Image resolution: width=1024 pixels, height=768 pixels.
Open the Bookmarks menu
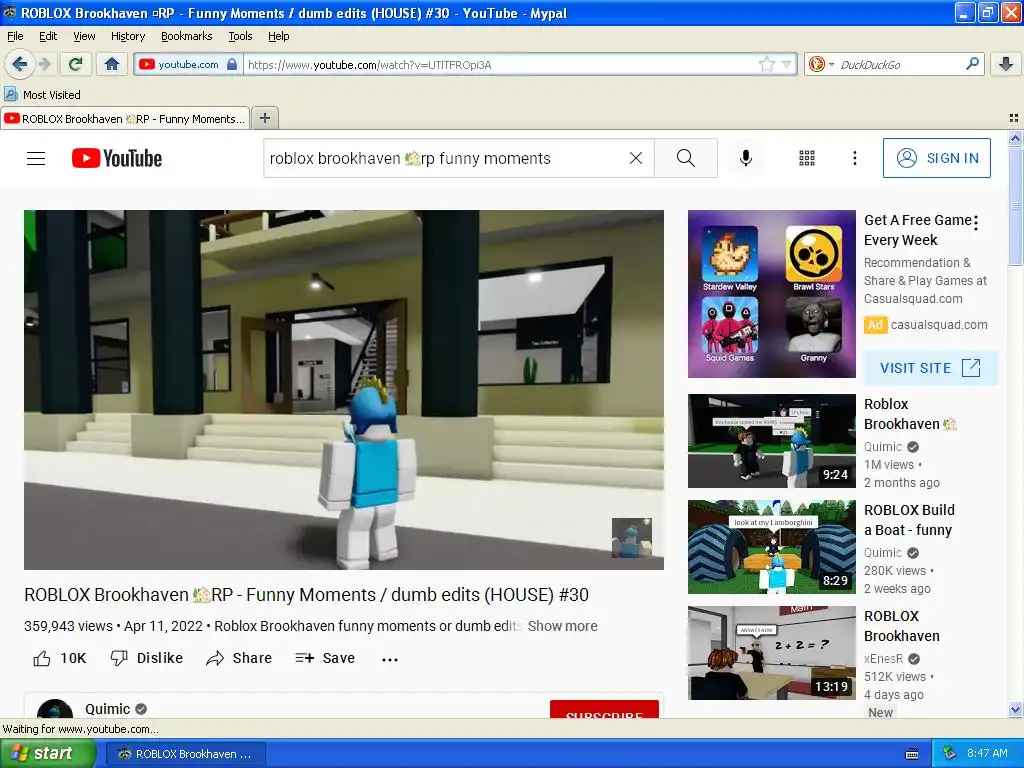coord(186,36)
